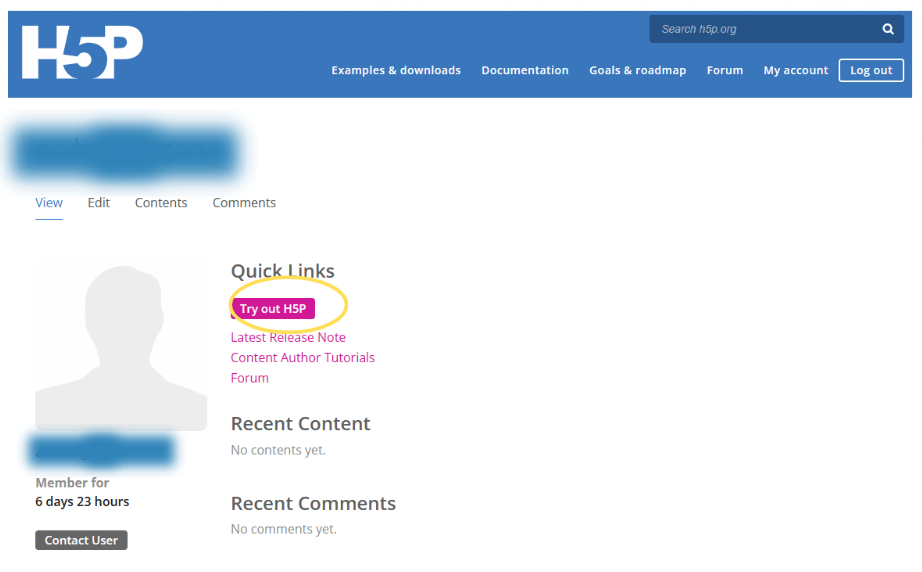
Task: Click the search magnifier icon
Action: pos(888,29)
